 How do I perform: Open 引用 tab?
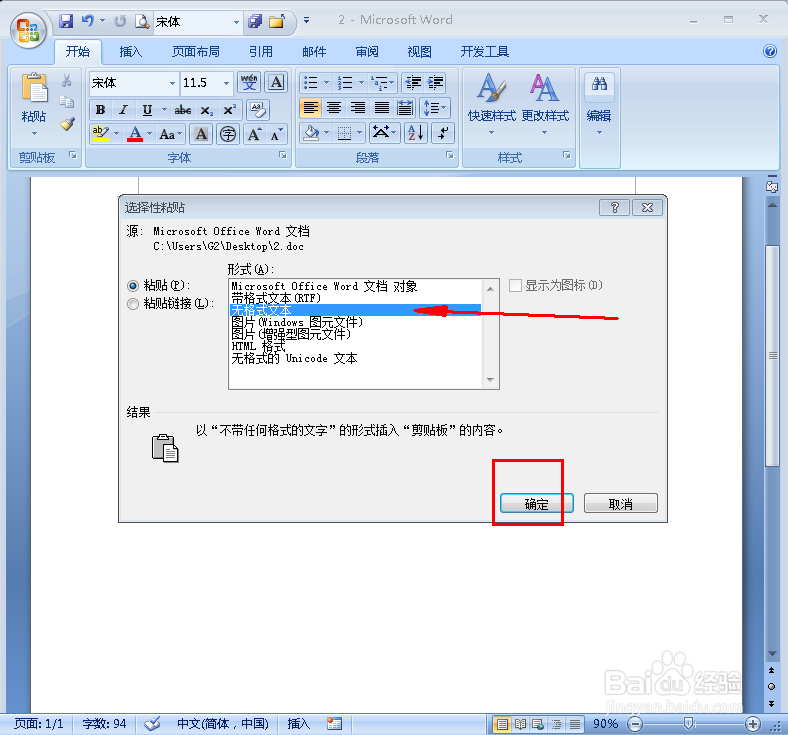261,51
